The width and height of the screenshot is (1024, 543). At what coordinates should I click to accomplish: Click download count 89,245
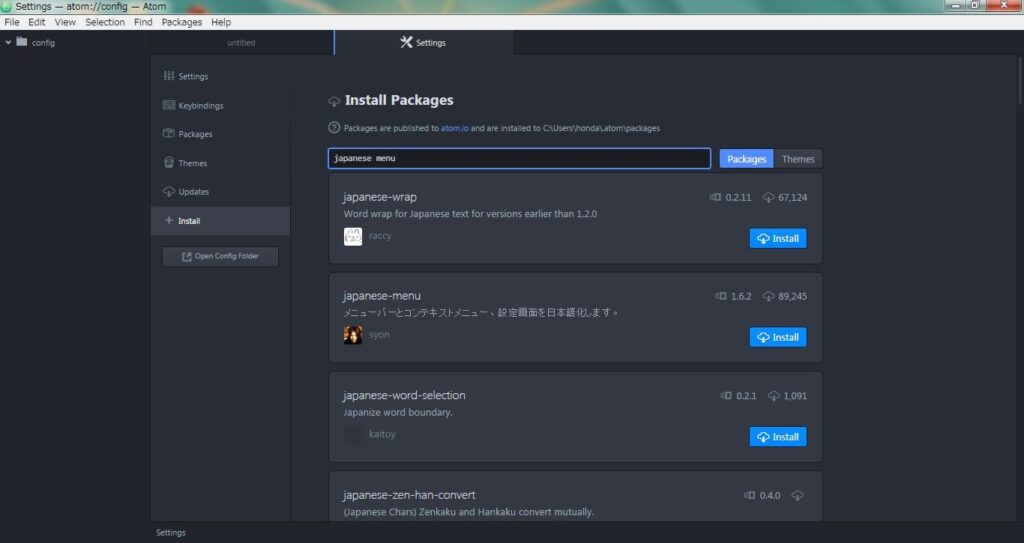click(792, 296)
